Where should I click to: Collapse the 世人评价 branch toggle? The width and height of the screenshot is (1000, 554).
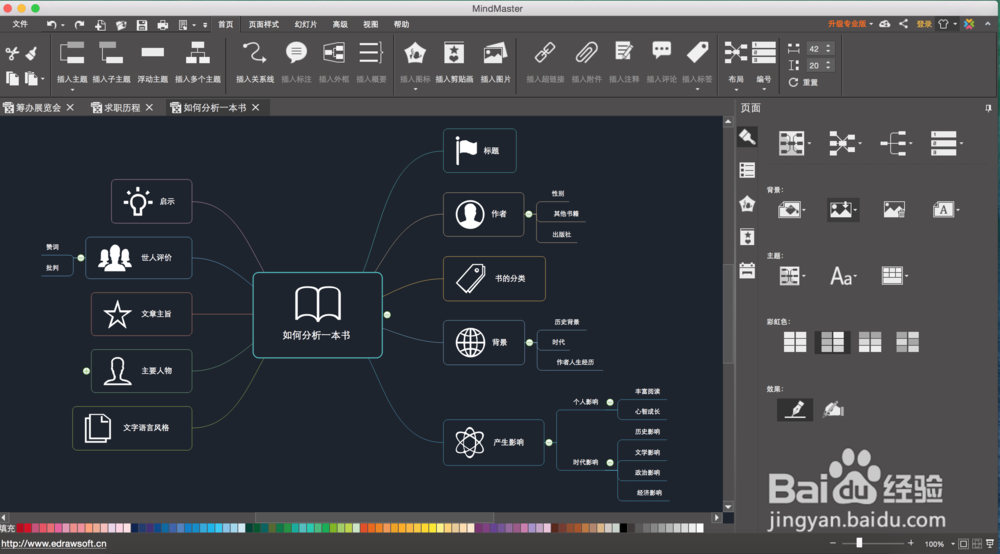pyautogui.click(x=81, y=258)
